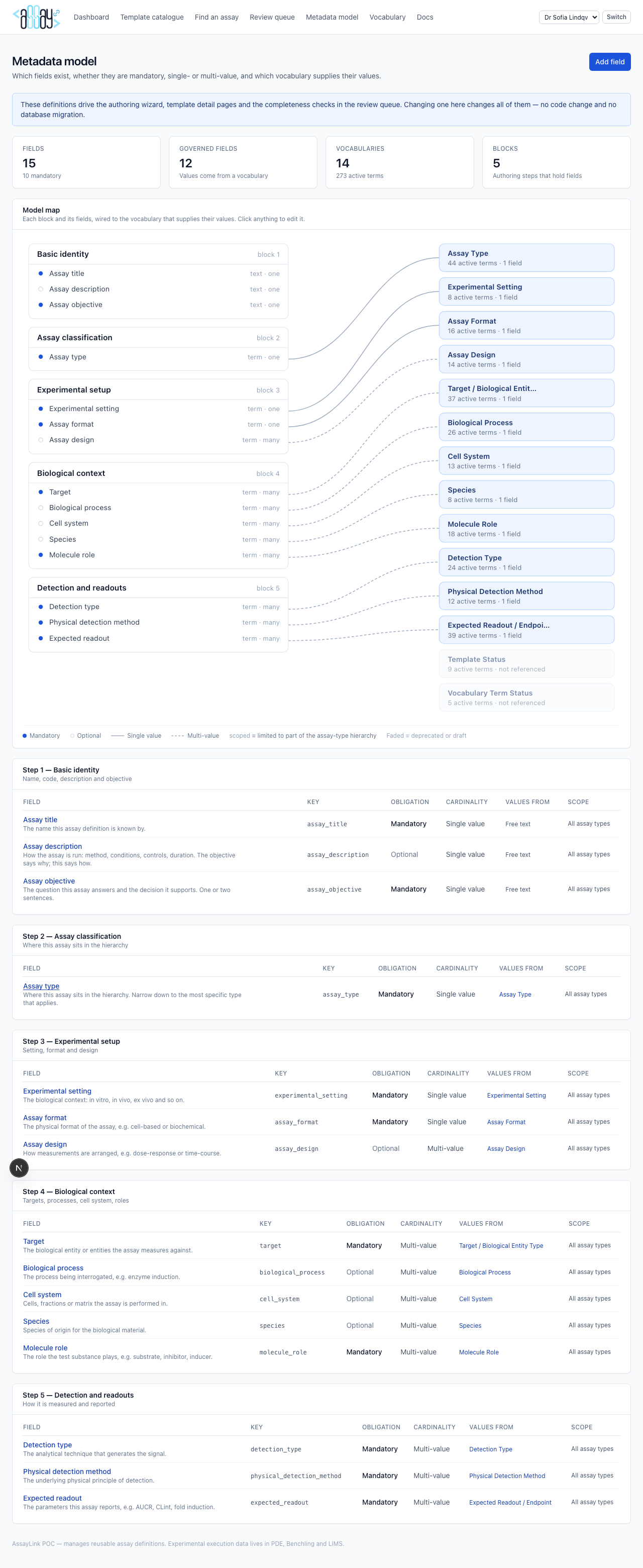Open the Template catalogue nav item
Viewport: 643px width, 1568px height.
click(x=152, y=17)
